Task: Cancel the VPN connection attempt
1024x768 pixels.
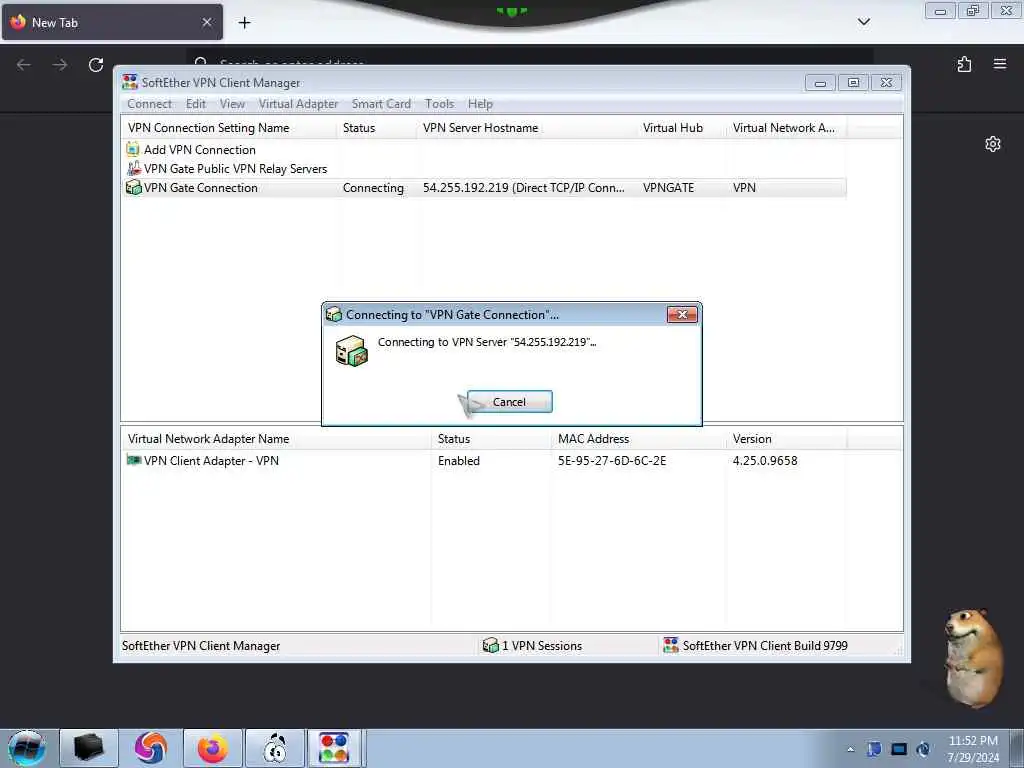Action: coord(509,402)
